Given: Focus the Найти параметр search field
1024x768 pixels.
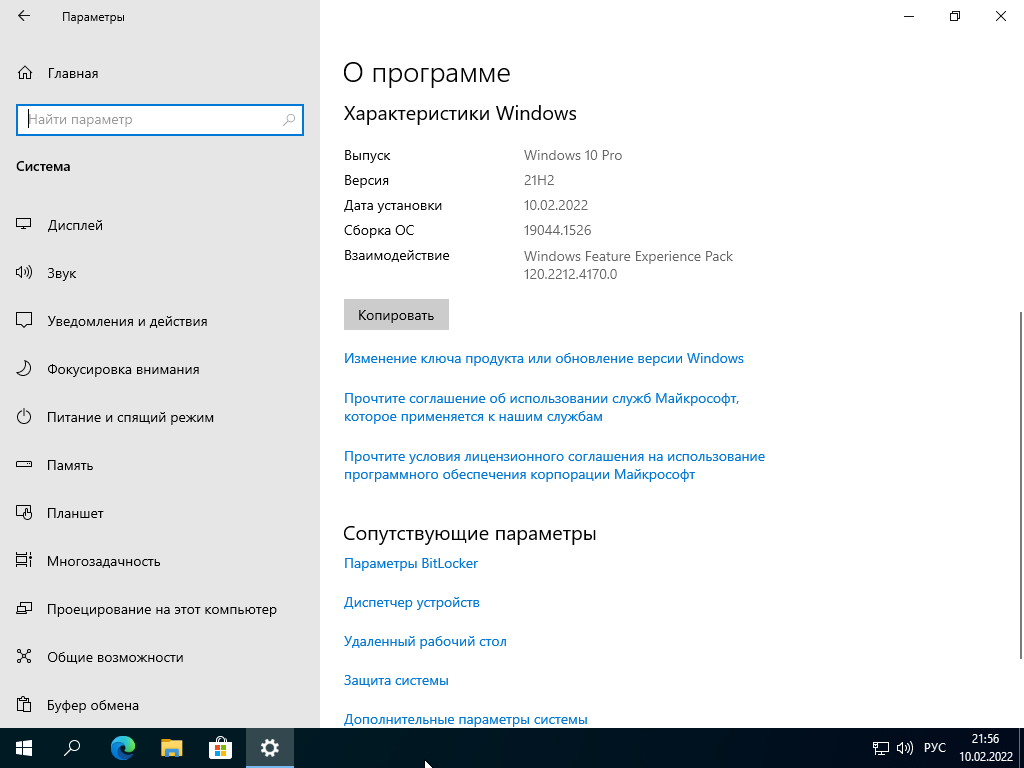Looking at the screenshot, I should point(160,120).
